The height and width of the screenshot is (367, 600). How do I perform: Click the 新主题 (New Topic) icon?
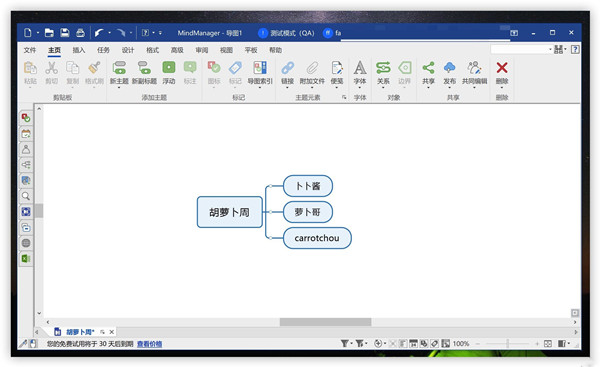tap(119, 68)
